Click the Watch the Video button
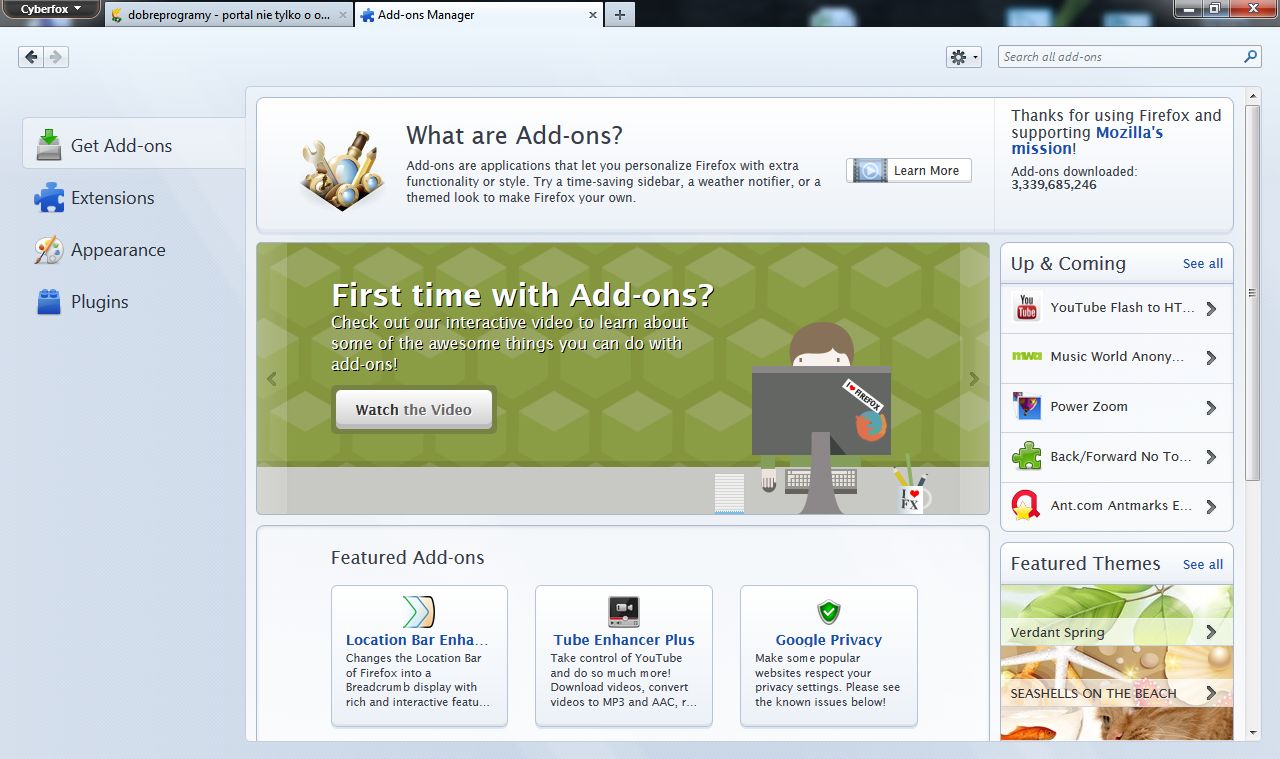The image size is (1280, 759). (x=413, y=410)
